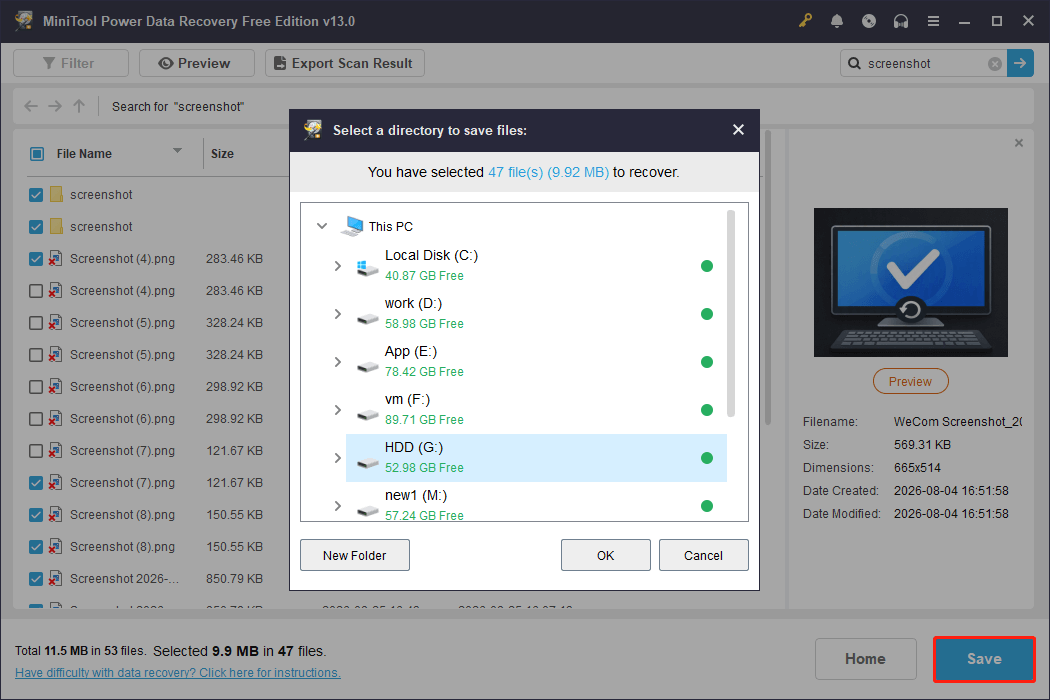Screen dimensions: 1050x700
Task: Confirm with the OK button
Action: (x=605, y=555)
